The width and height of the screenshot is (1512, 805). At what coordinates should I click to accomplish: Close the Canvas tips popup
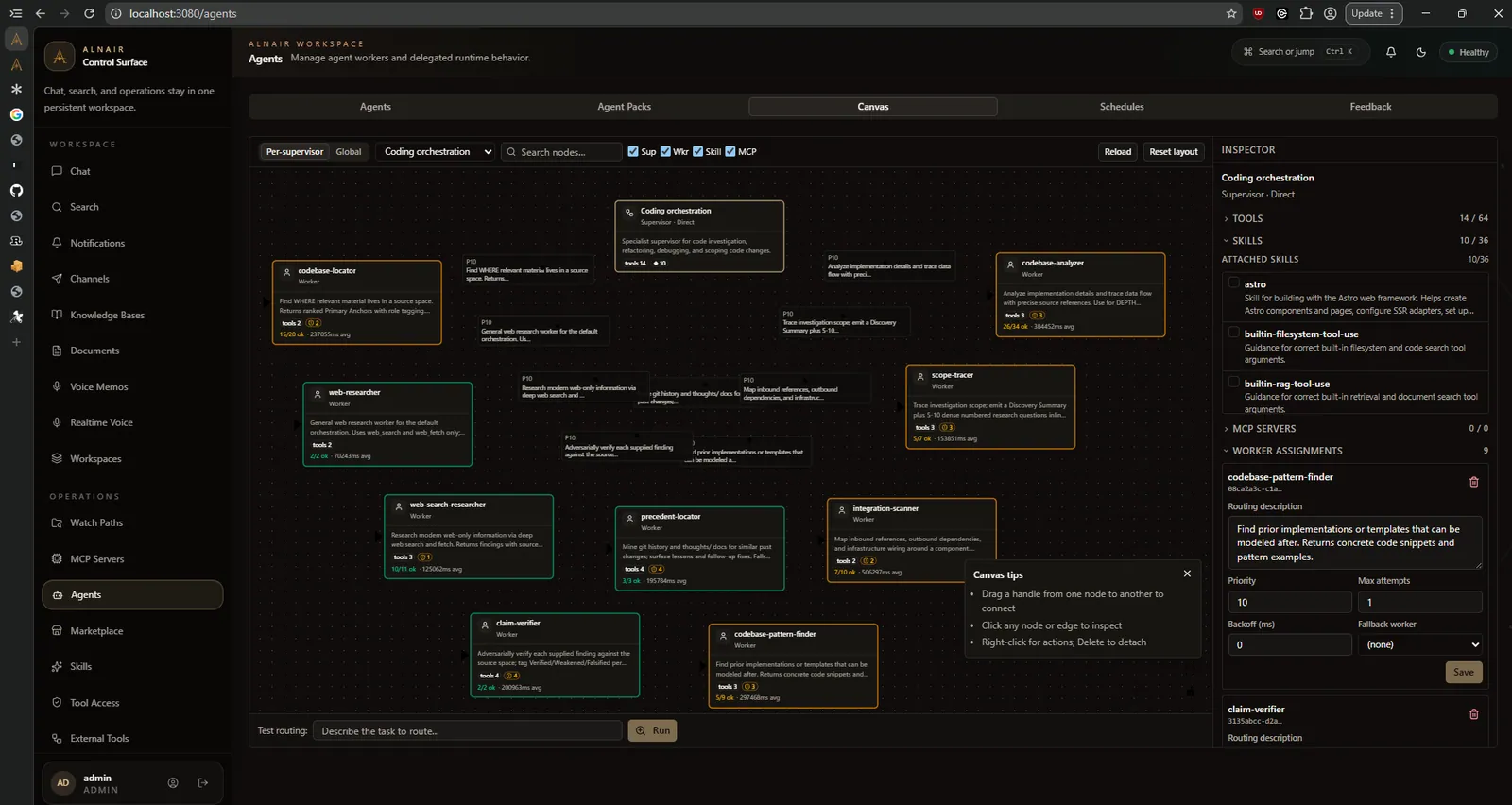tap(1187, 574)
